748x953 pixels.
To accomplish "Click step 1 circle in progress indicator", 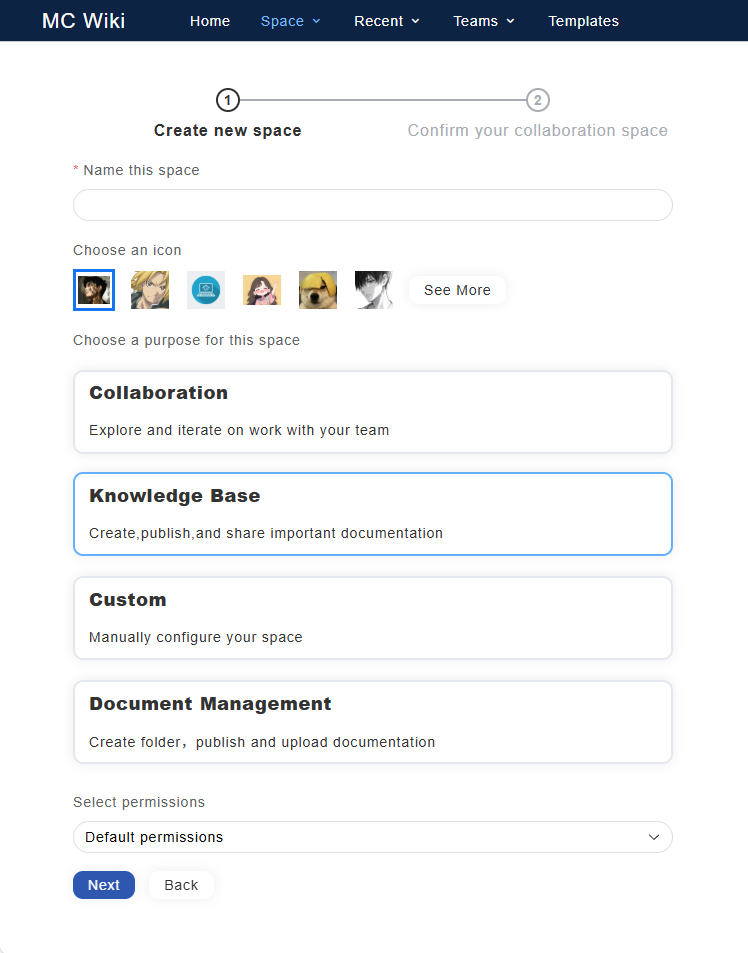I will pyautogui.click(x=228, y=100).
